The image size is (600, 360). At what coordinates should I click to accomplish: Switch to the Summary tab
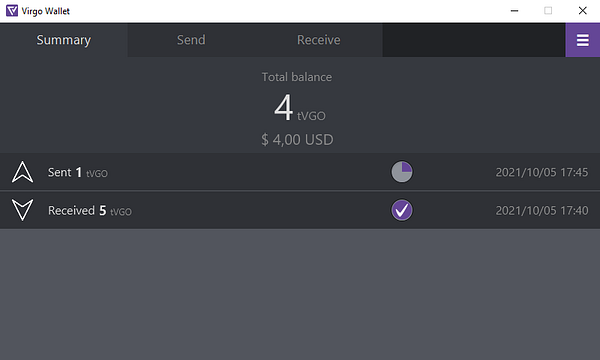[x=64, y=40]
